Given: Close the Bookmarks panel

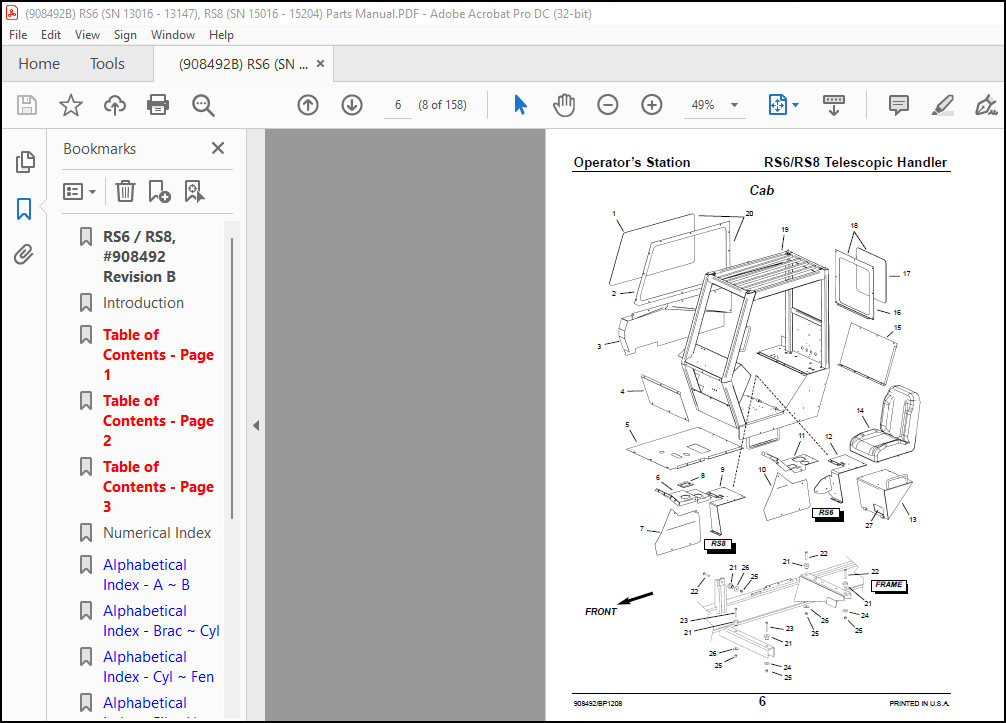Looking at the screenshot, I should pyautogui.click(x=218, y=148).
